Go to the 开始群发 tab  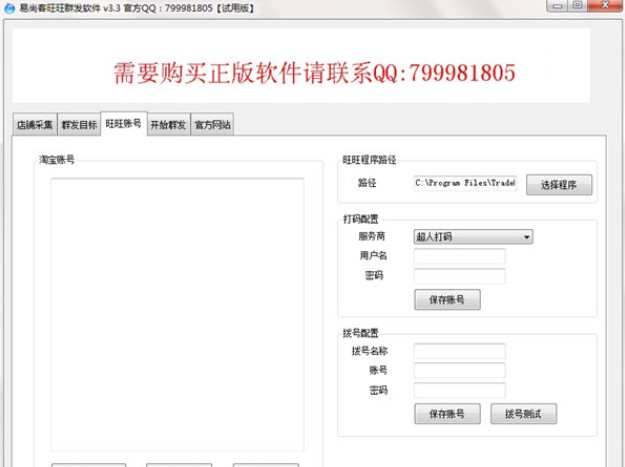tap(168, 125)
